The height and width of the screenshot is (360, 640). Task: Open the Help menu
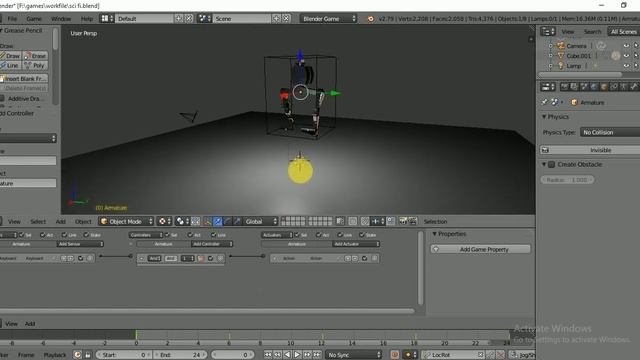pyautogui.click(x=87, y=19)
